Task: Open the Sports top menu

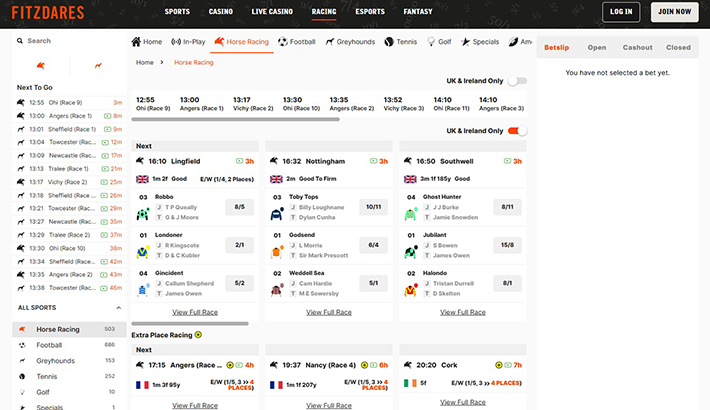Action: [x=177, y=12]
